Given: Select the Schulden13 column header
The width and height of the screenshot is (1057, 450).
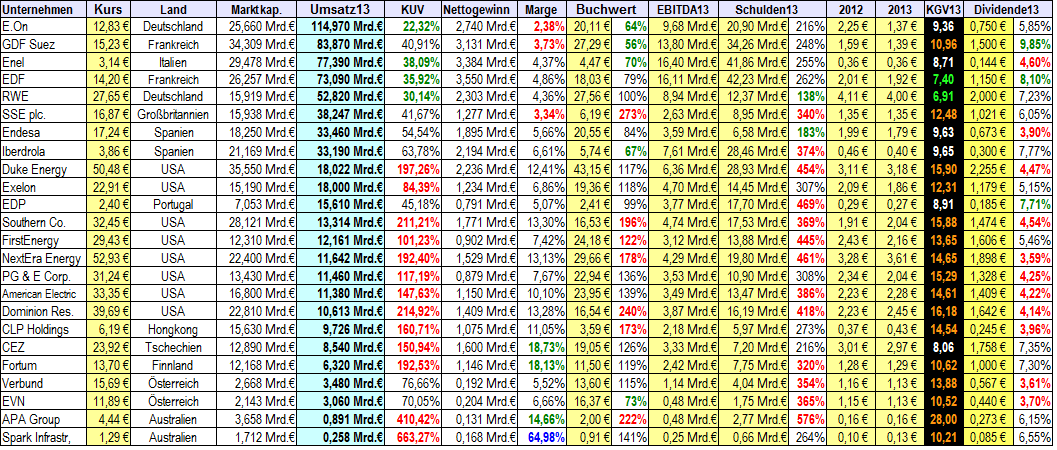Looking at the screenshot, I should tap(773, 9).
